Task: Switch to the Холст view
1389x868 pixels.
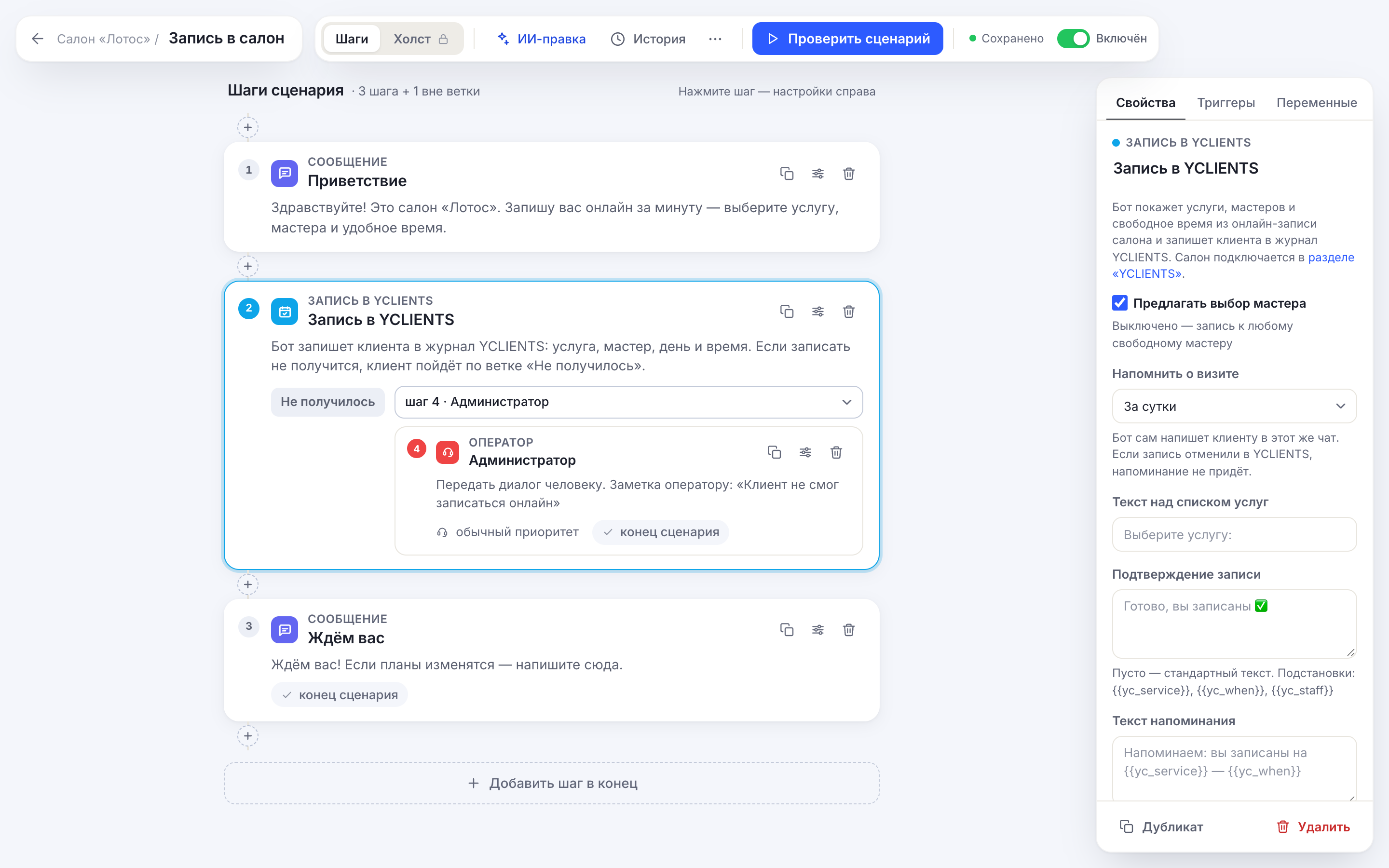Action: (x=420, y=39)
